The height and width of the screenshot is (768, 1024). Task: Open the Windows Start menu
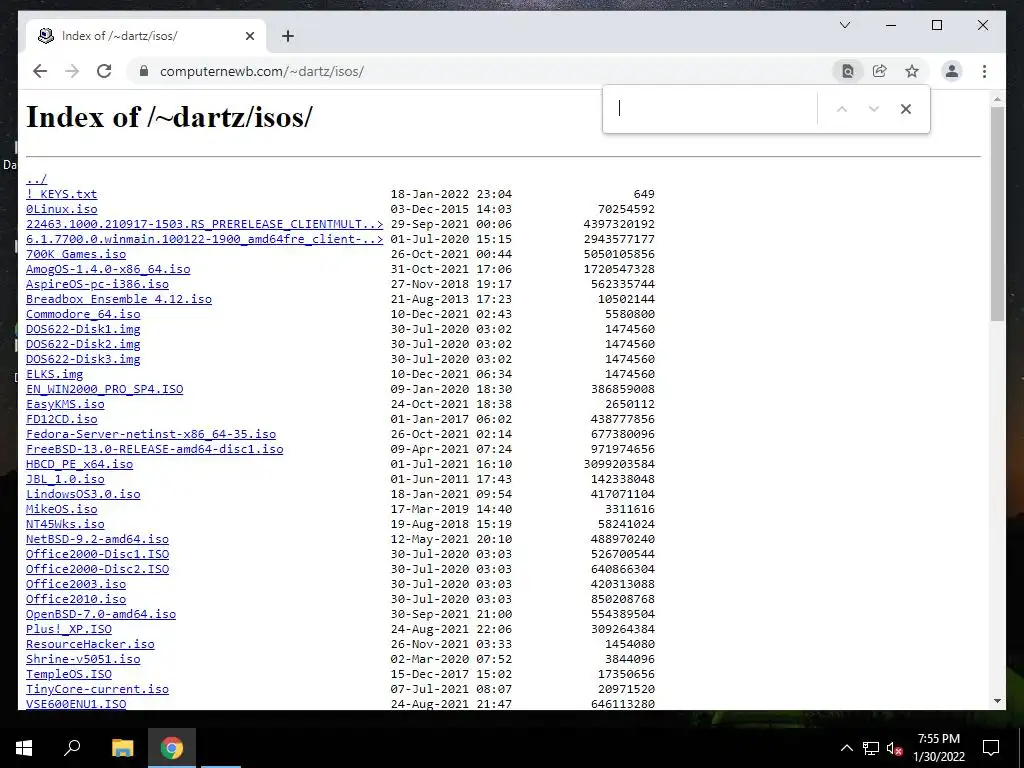pos(24,748)
